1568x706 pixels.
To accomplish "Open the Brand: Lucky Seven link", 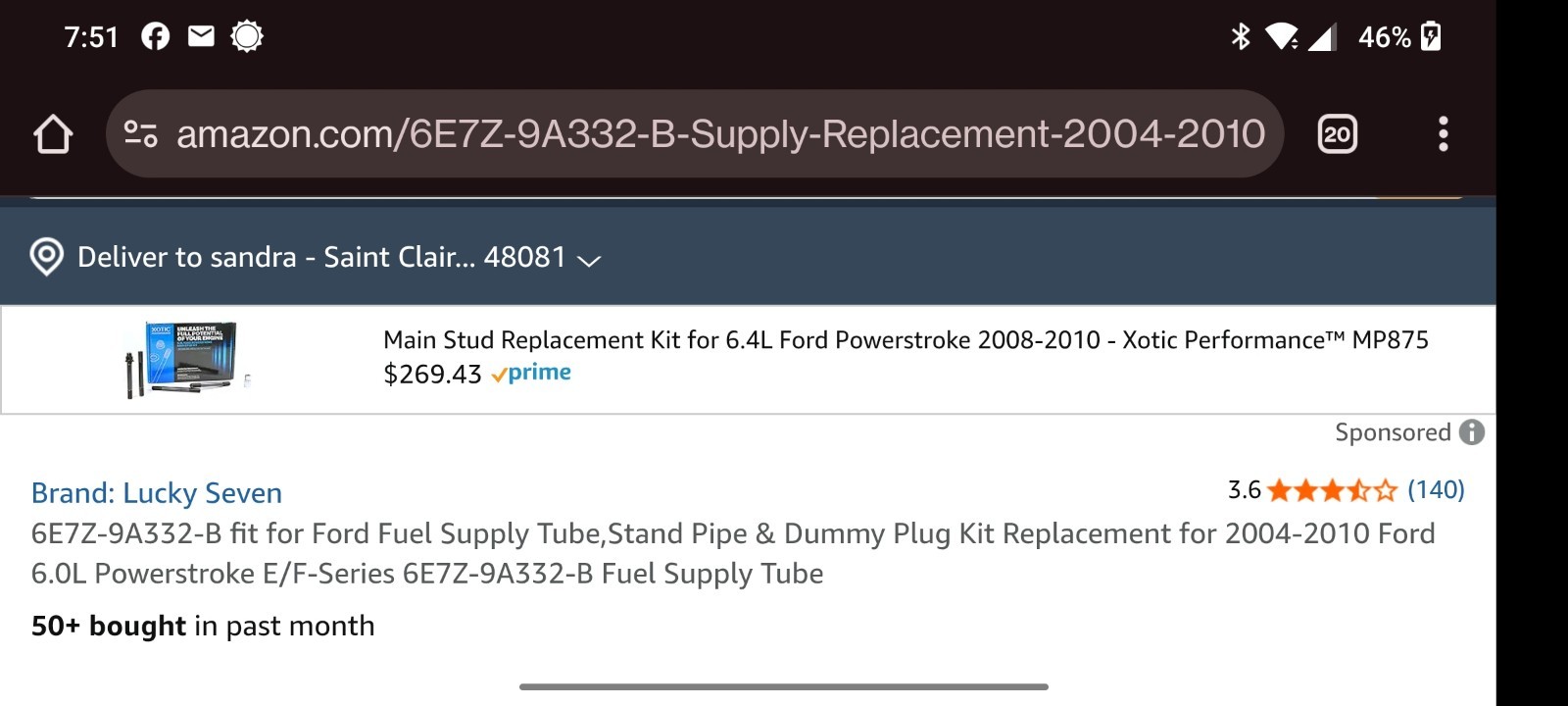I will pos(157,492).
